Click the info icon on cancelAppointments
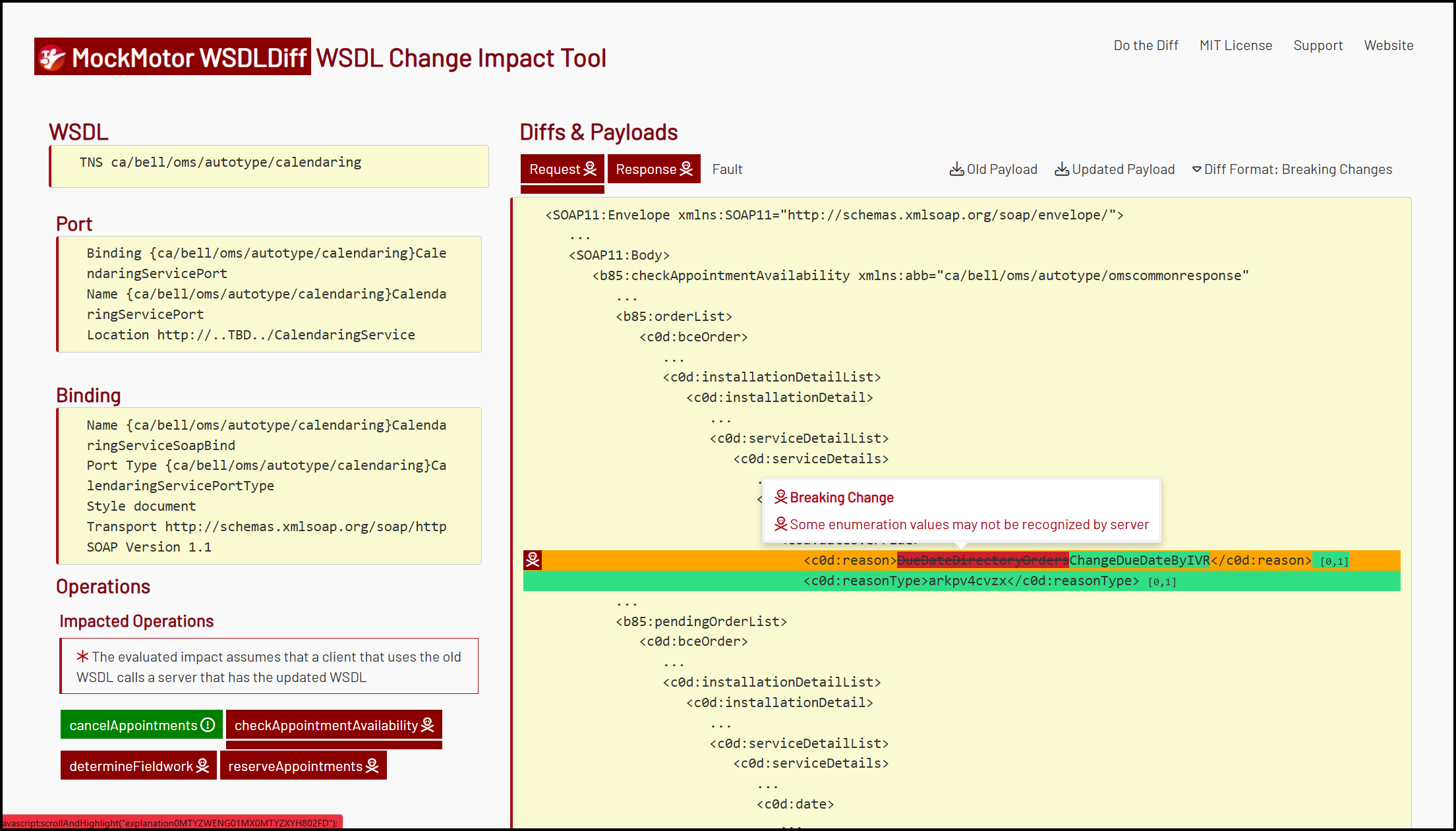 pyautogui.click(x=208, y=725)
